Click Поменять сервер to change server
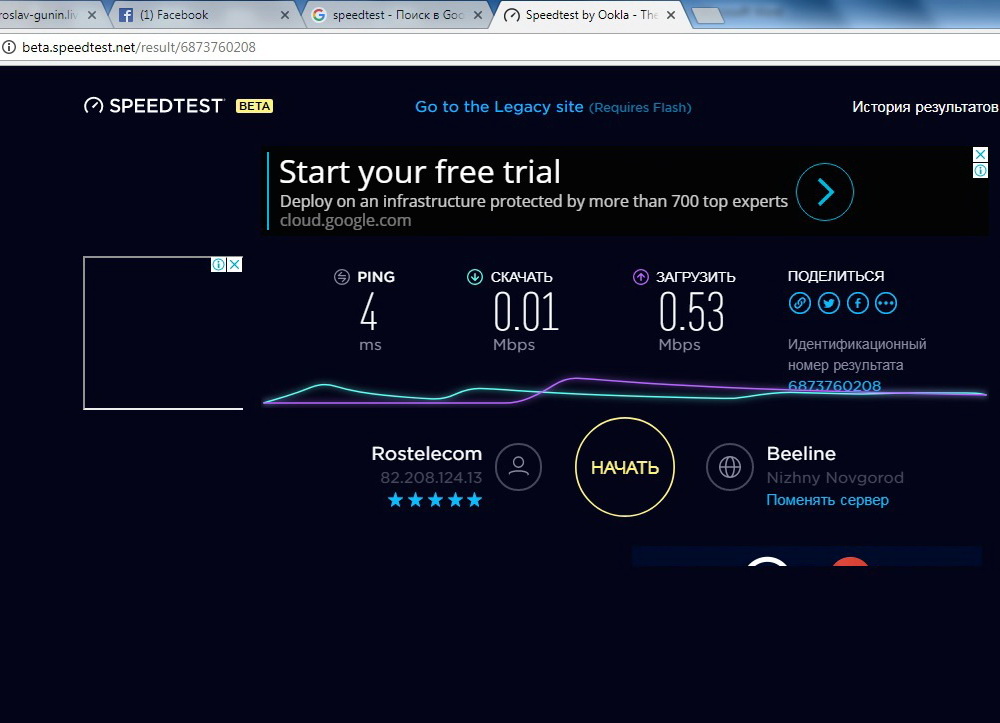 (x=827, y=500)
